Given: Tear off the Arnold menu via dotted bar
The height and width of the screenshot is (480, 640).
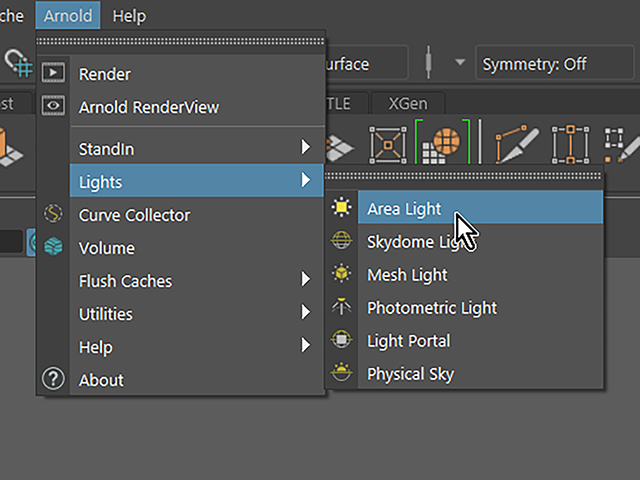Looking at the screenshot, I should point(180,42).
